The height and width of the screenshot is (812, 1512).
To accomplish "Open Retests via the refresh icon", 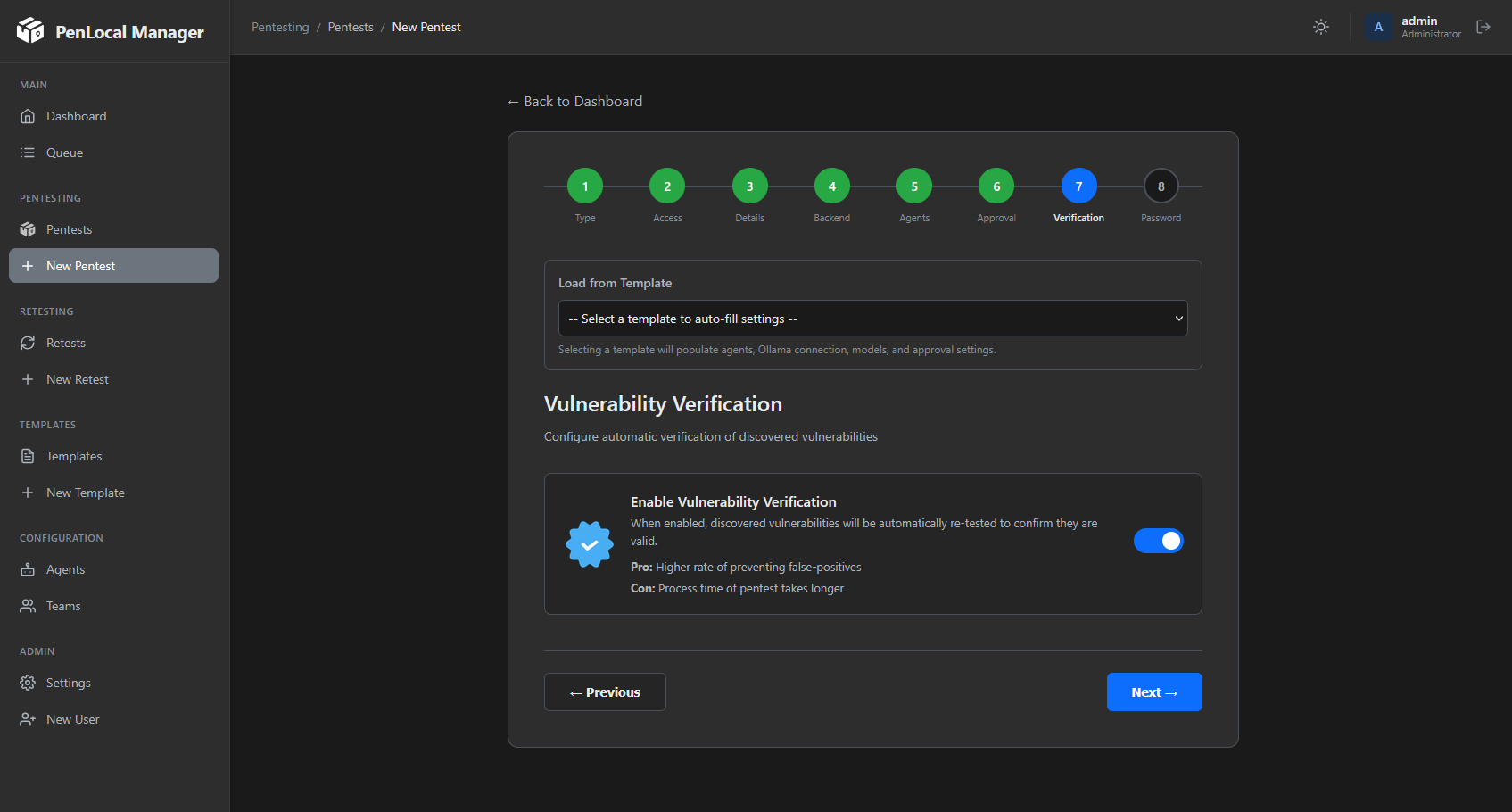I will click(x=29, y=343).
